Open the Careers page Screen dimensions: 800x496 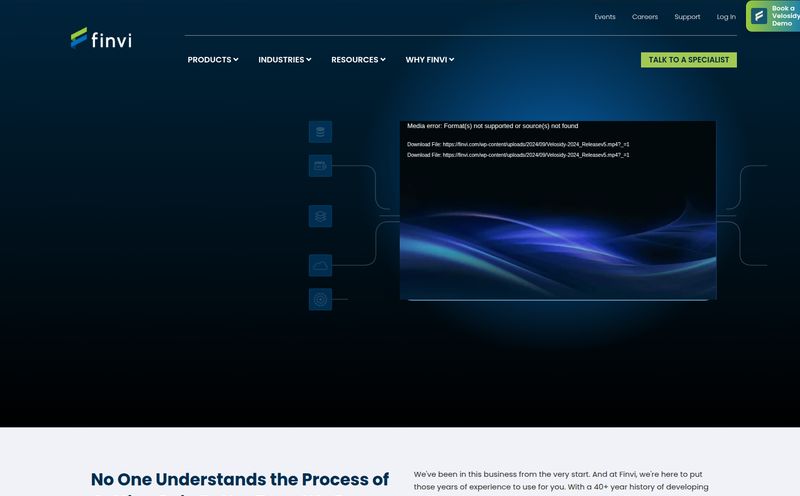645,17
